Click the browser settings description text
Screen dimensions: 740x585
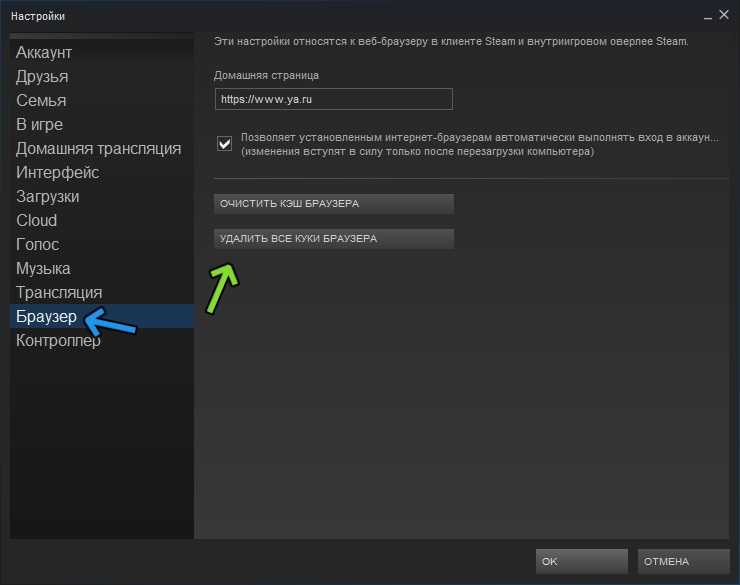[451, 42]
